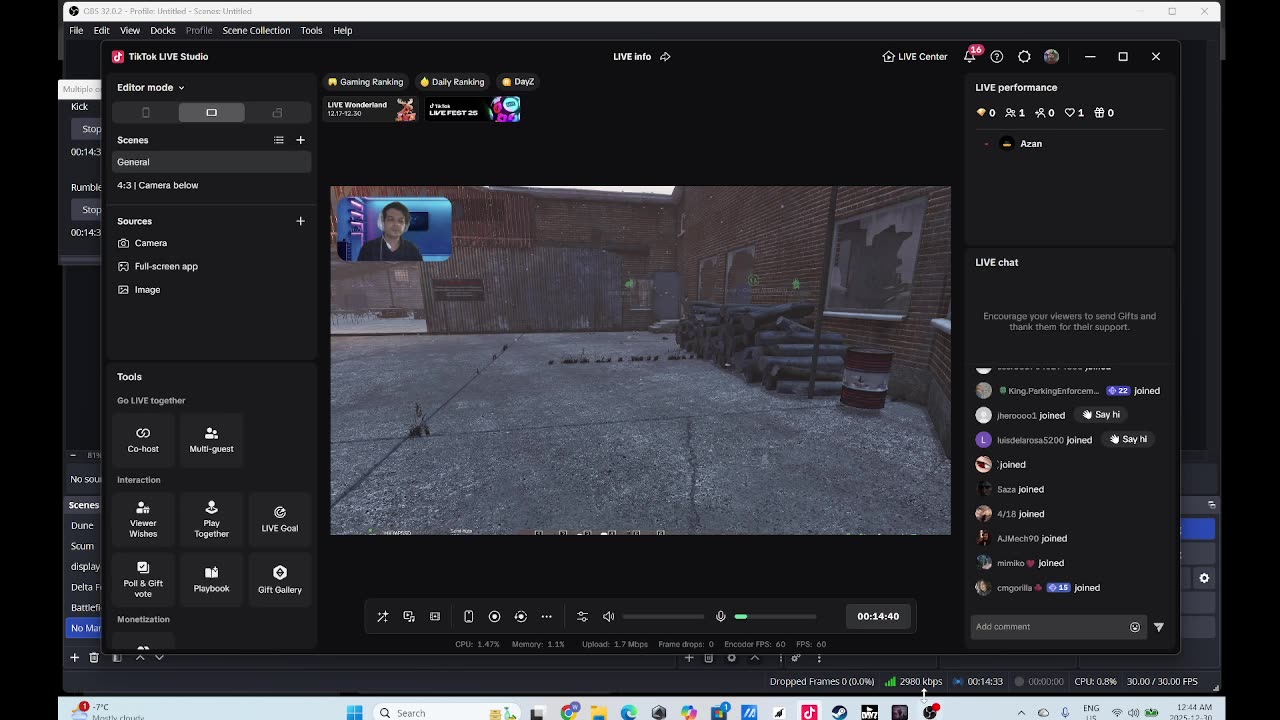Start recording with the record circle button

coord(494,616)
